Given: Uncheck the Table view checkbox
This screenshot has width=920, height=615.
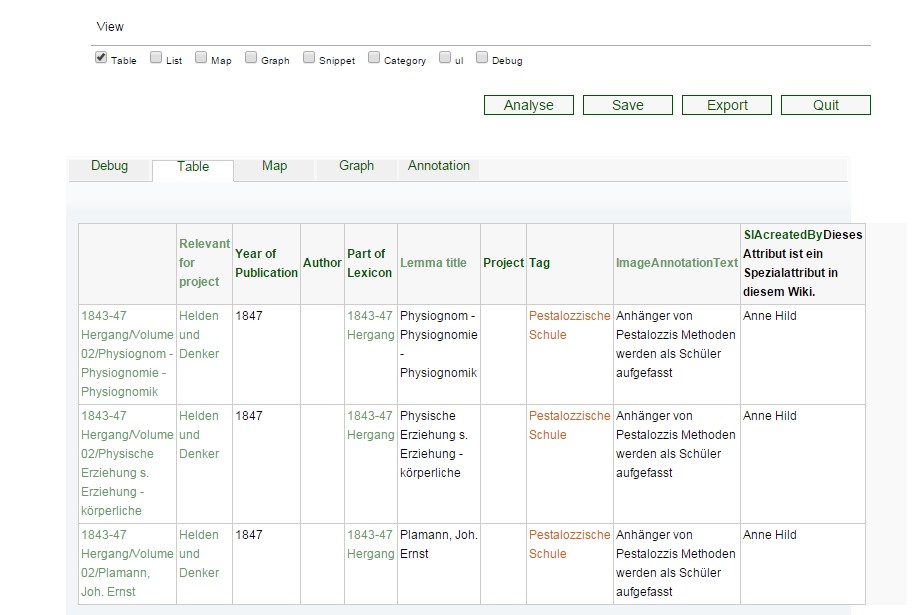Looking at the screenshot, I should click(101, 58).
